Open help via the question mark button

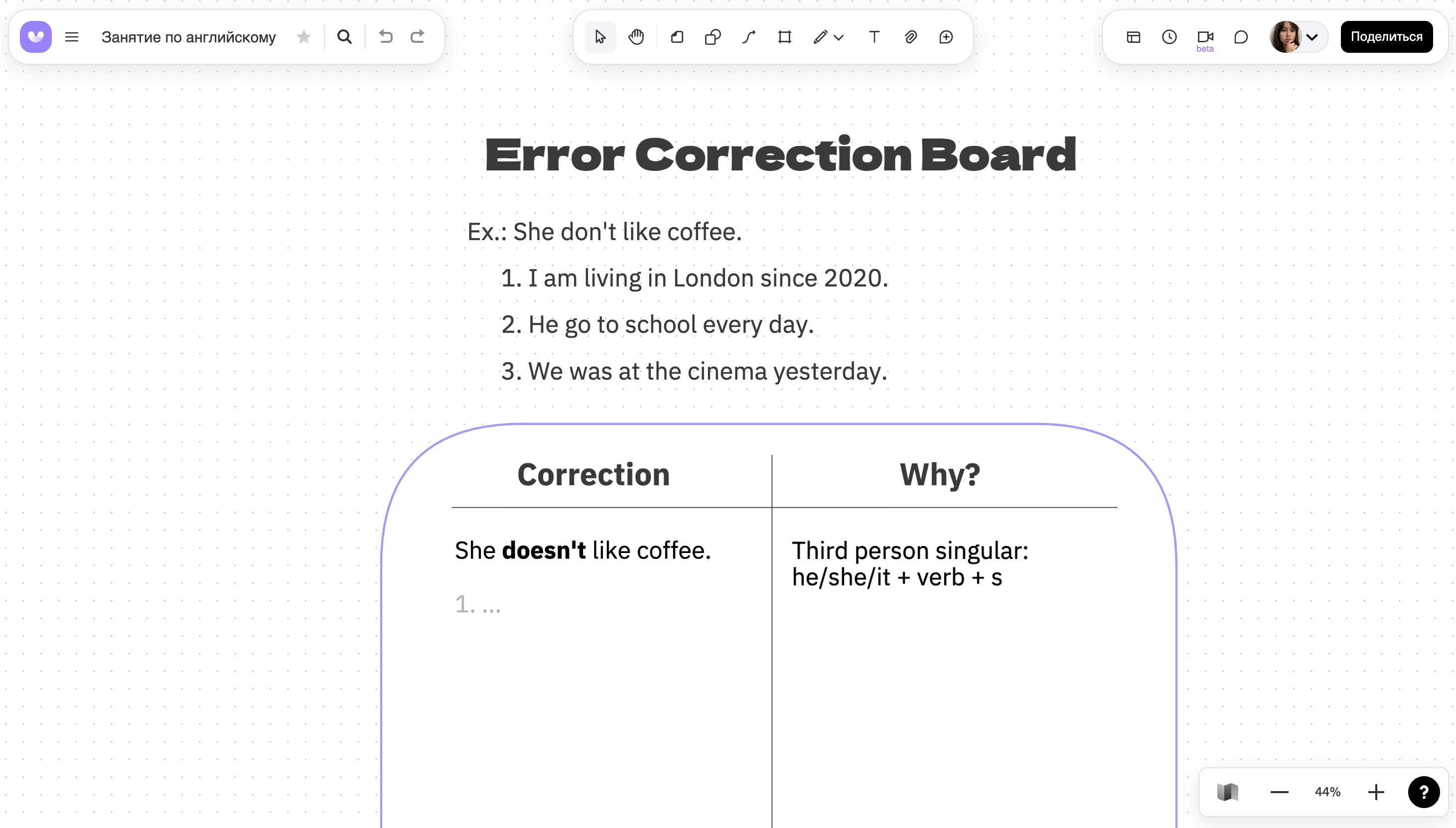pos(1424,792)
